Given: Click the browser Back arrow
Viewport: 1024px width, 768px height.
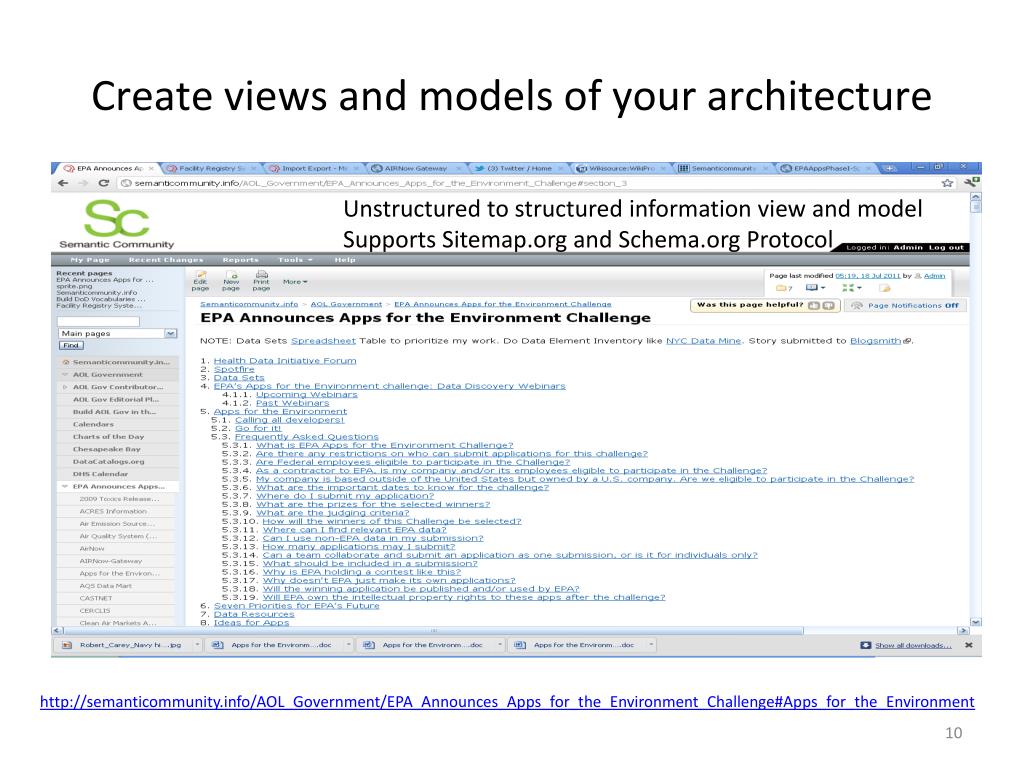Looking at the screenshot, I should (x=63, y=184).
